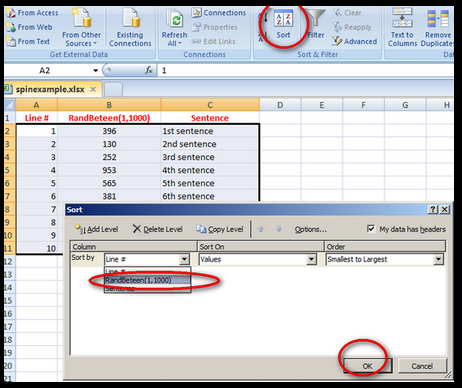Open the Connections item in ribbon
The image size is (462, 388).
pyautogui.click(x=219, y=13)
